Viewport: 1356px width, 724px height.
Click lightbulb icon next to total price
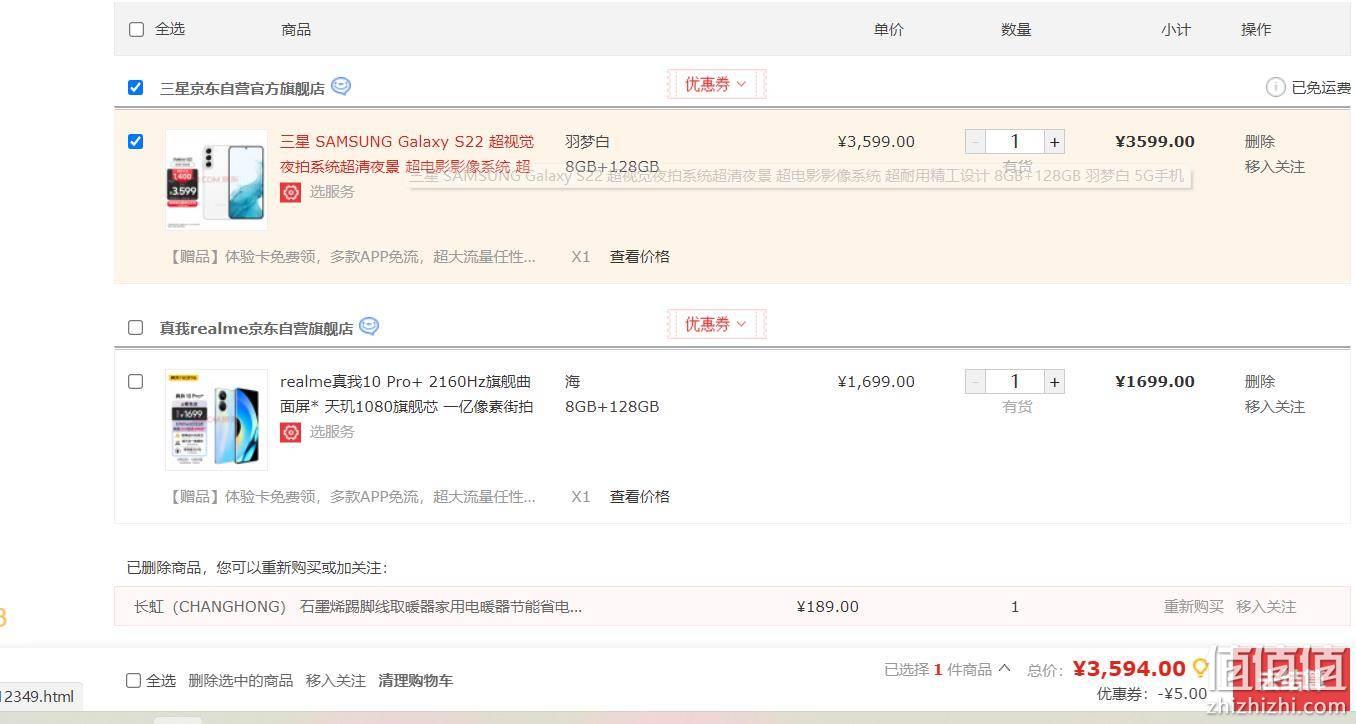tap(1200, 668)
